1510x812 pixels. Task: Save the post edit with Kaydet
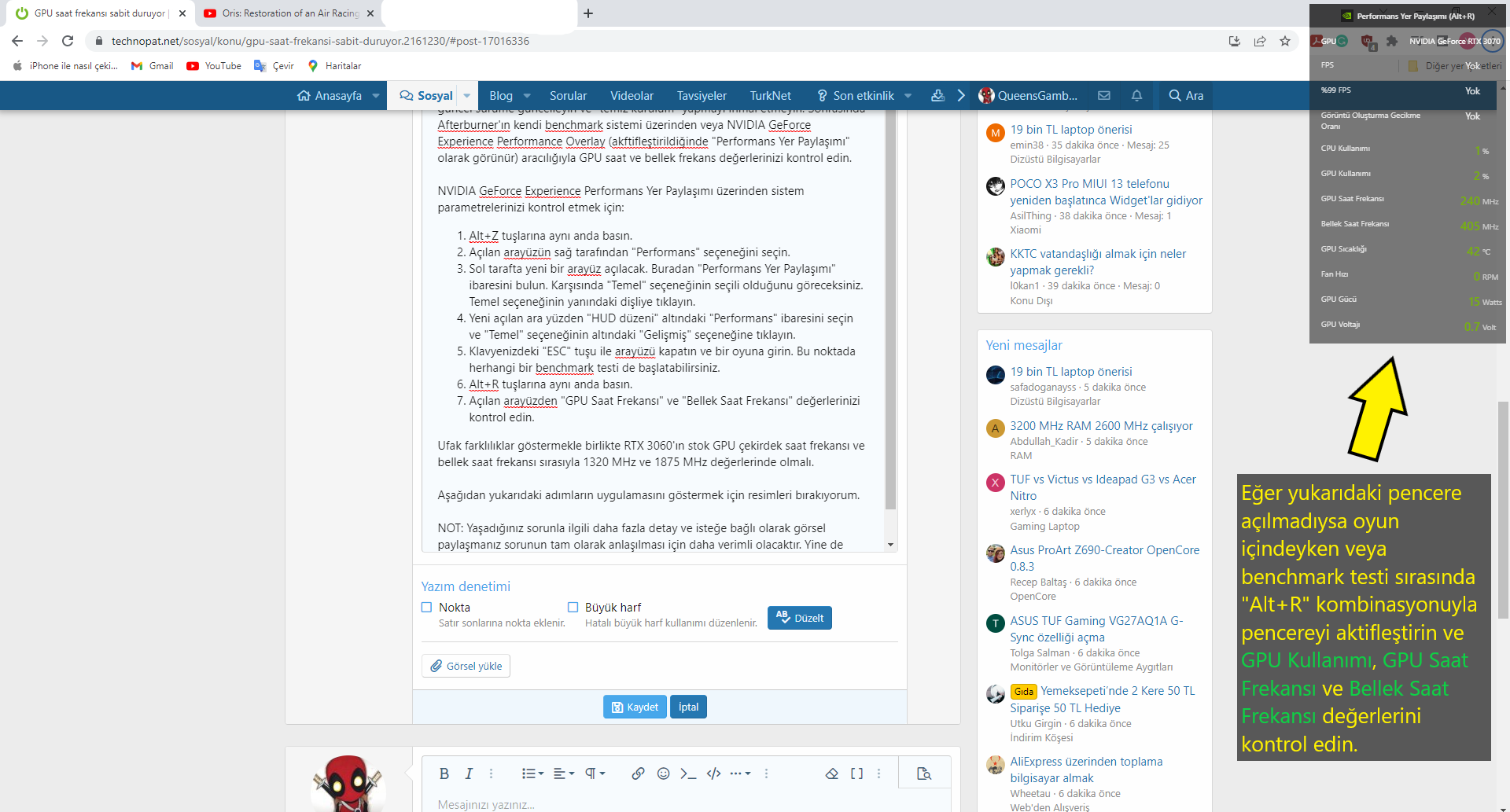coord(635,707)
